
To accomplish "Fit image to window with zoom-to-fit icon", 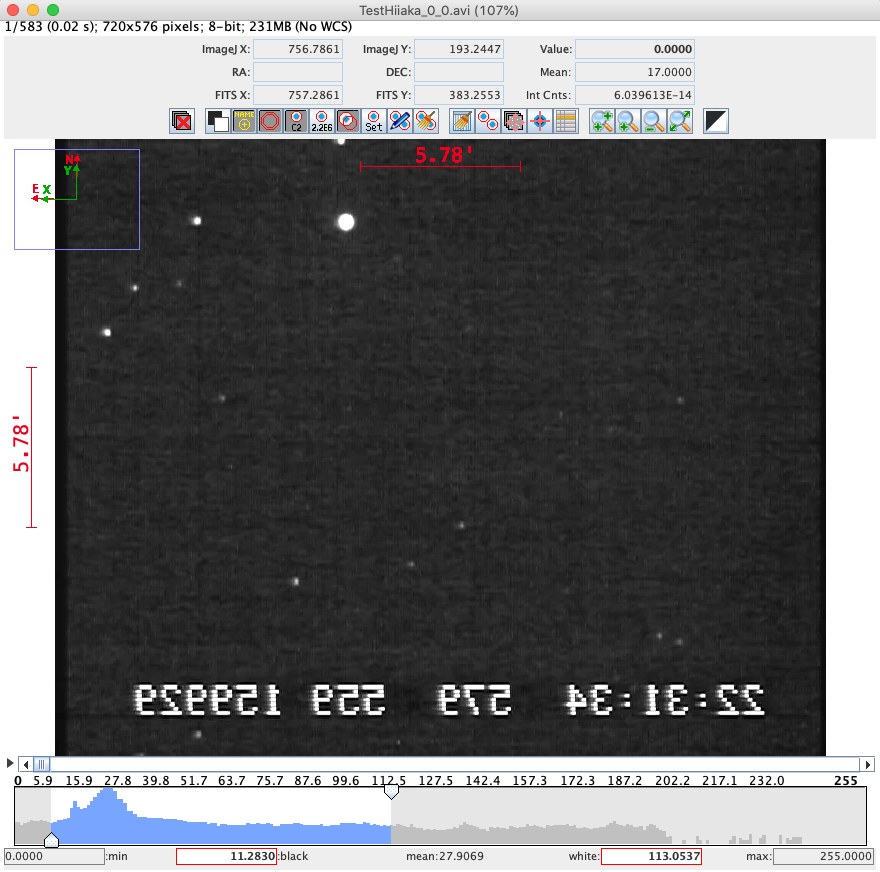I will (680, 122).
